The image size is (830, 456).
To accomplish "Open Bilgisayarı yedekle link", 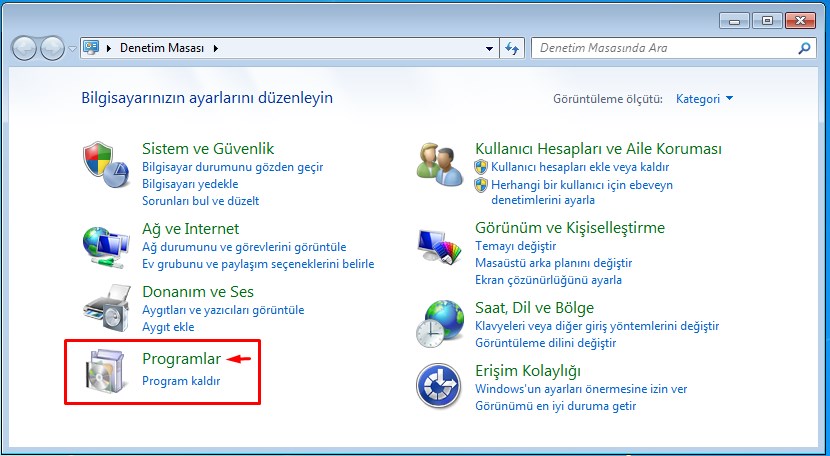I will click(x=190, y=184).
